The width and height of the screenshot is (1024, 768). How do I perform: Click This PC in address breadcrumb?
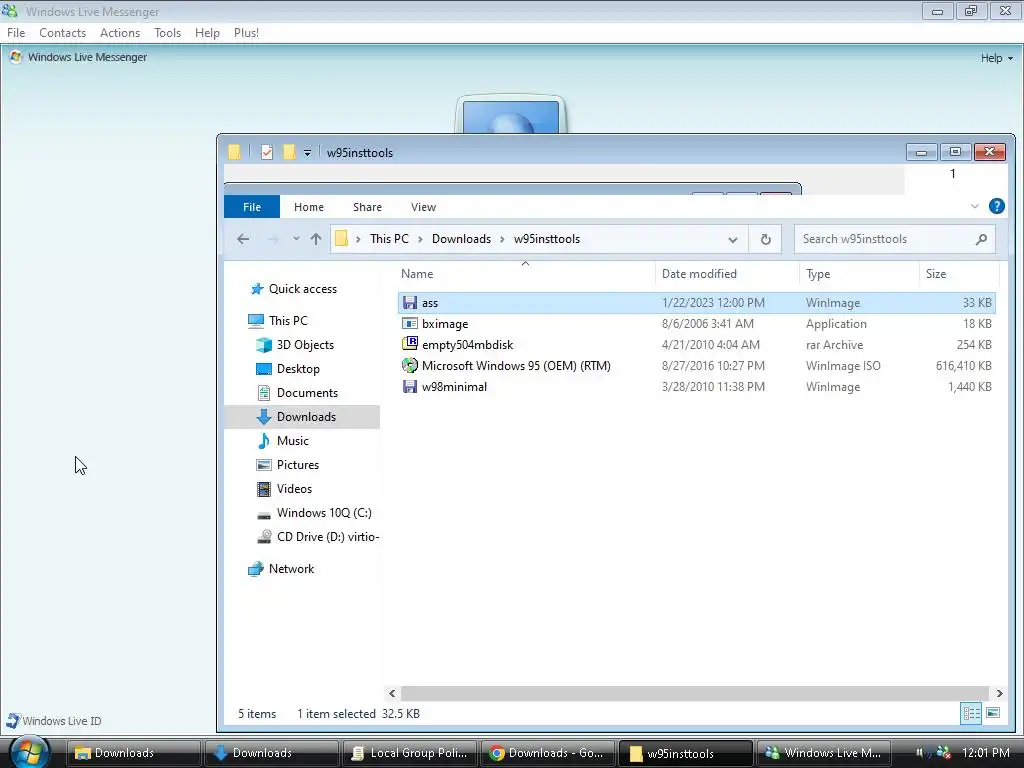pos(389,239)
